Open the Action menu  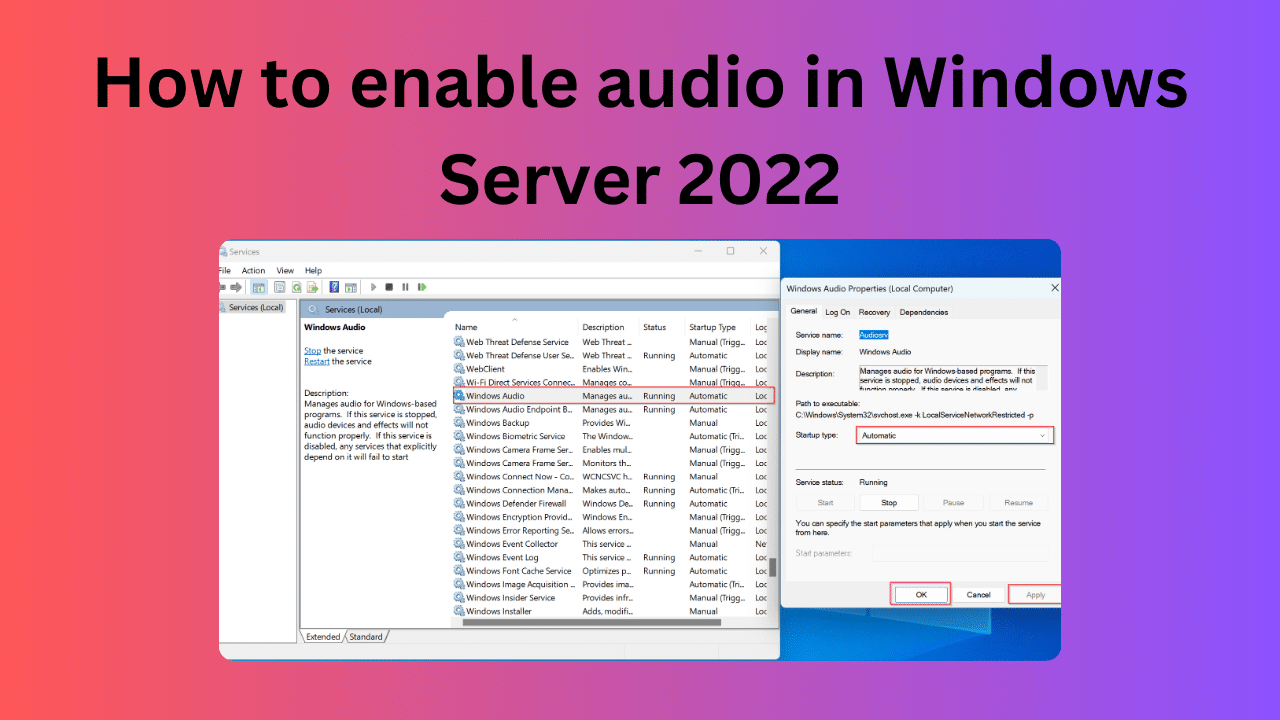tap(253, 270)
